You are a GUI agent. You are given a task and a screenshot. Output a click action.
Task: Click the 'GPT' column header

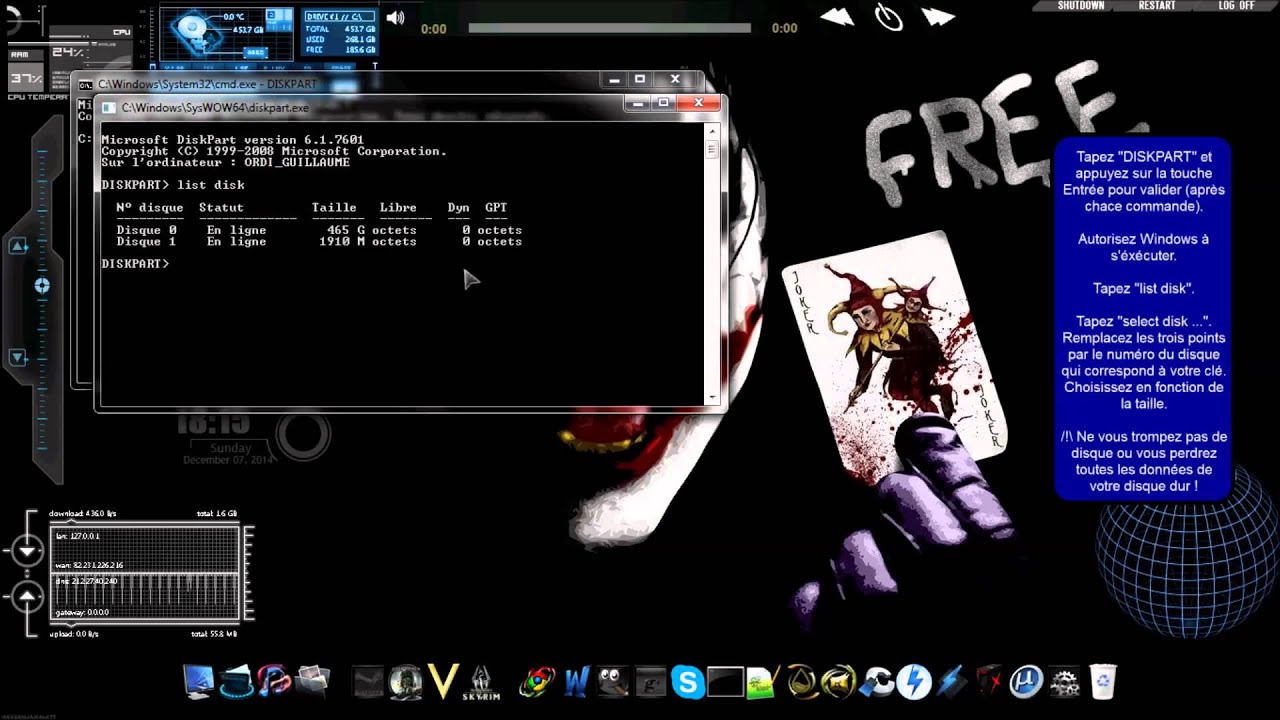click(496, 208)
